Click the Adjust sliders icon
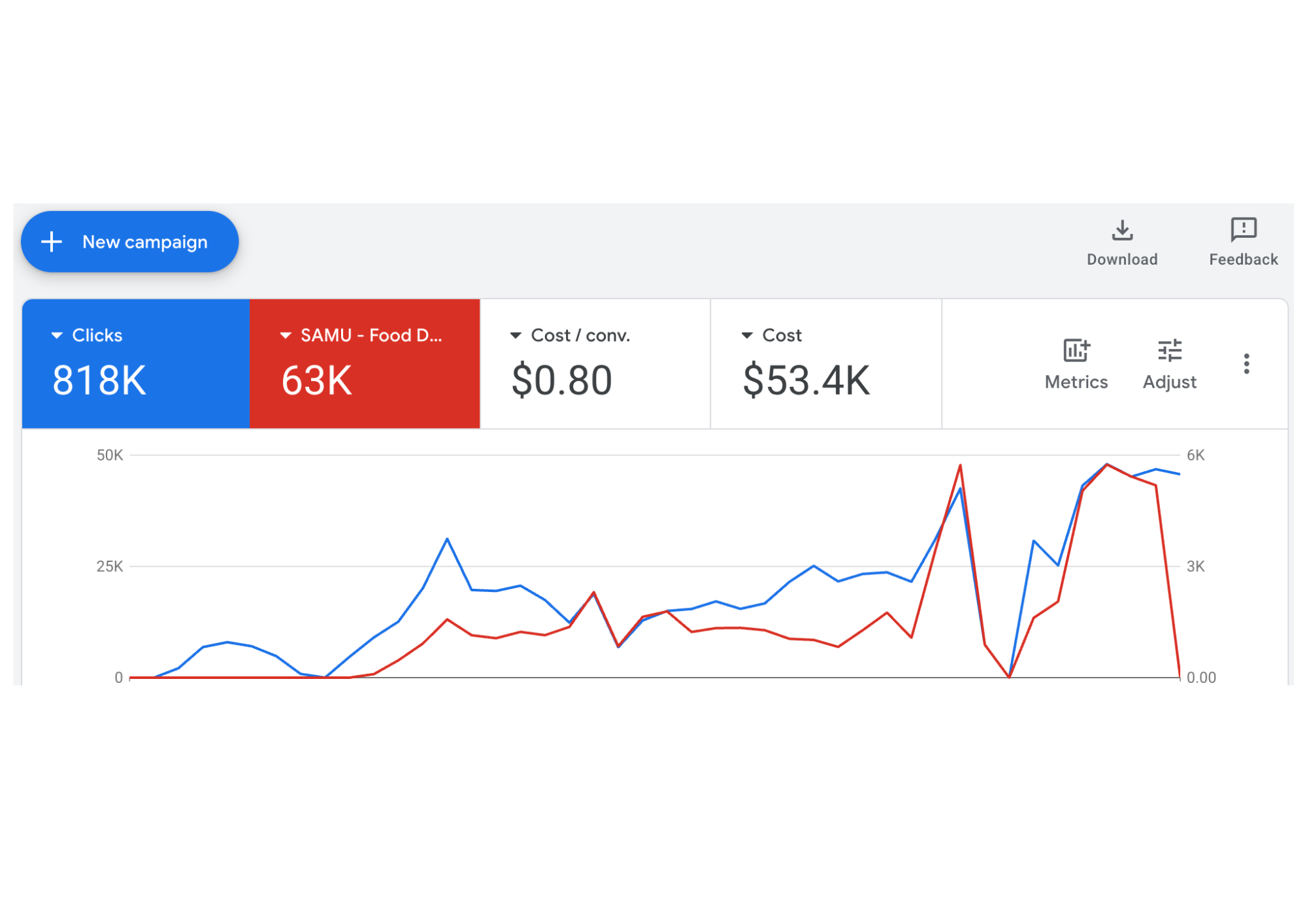Image resolution: width=1307 pixels, height=924 pixels. [1169, 350]
